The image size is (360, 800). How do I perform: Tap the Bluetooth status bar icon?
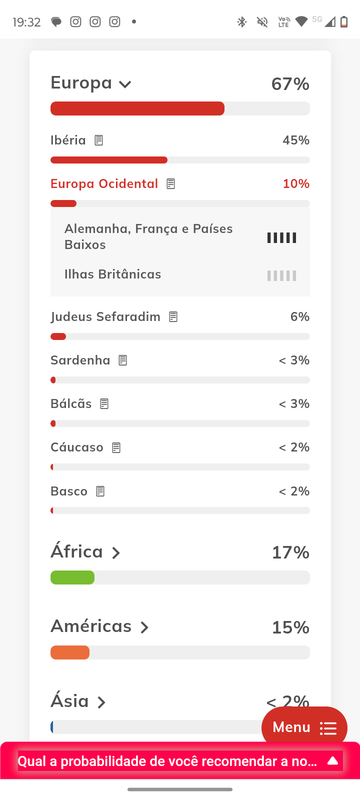pyautogui.click(x=242, y=22)
